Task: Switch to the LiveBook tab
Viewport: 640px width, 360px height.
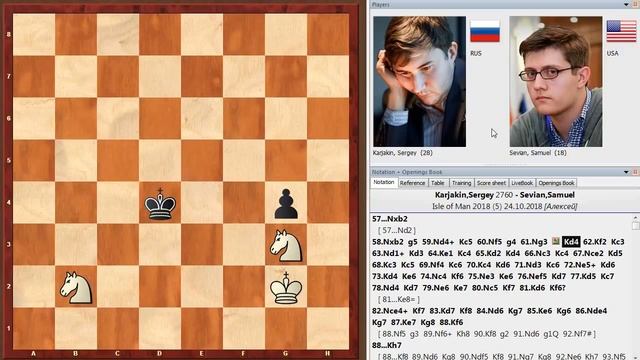Action: (x=522, y=183)
